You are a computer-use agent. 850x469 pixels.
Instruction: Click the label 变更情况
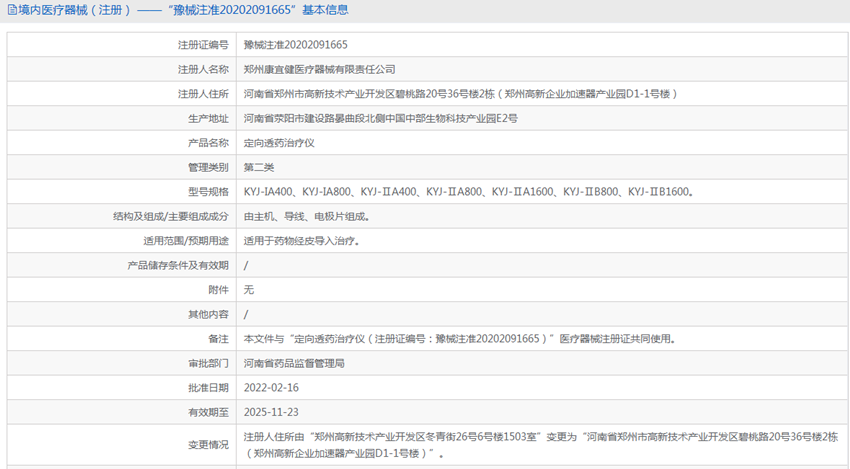pos(208,445)
